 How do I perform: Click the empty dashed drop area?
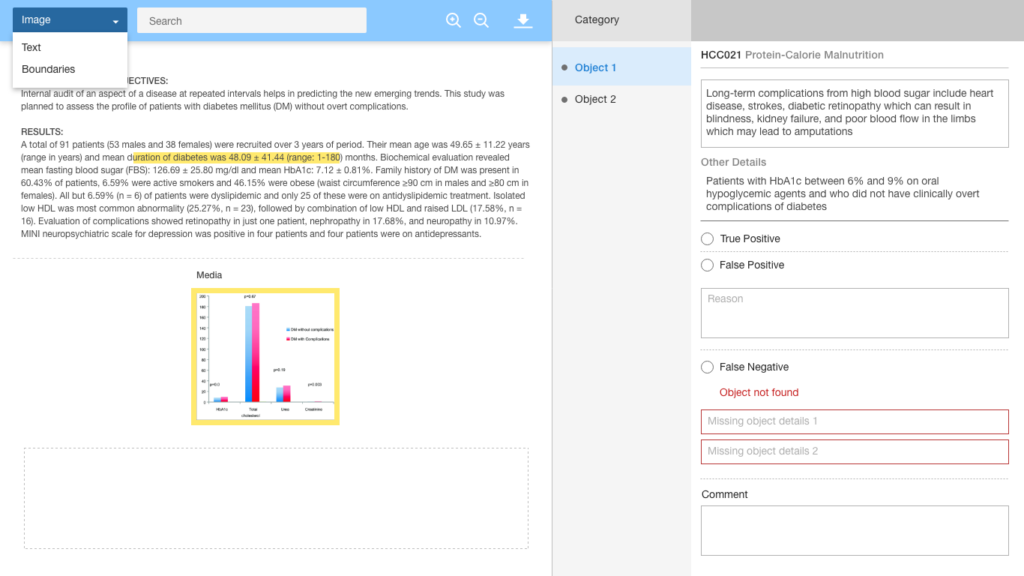pyautogui.click(x=276, y=498)
